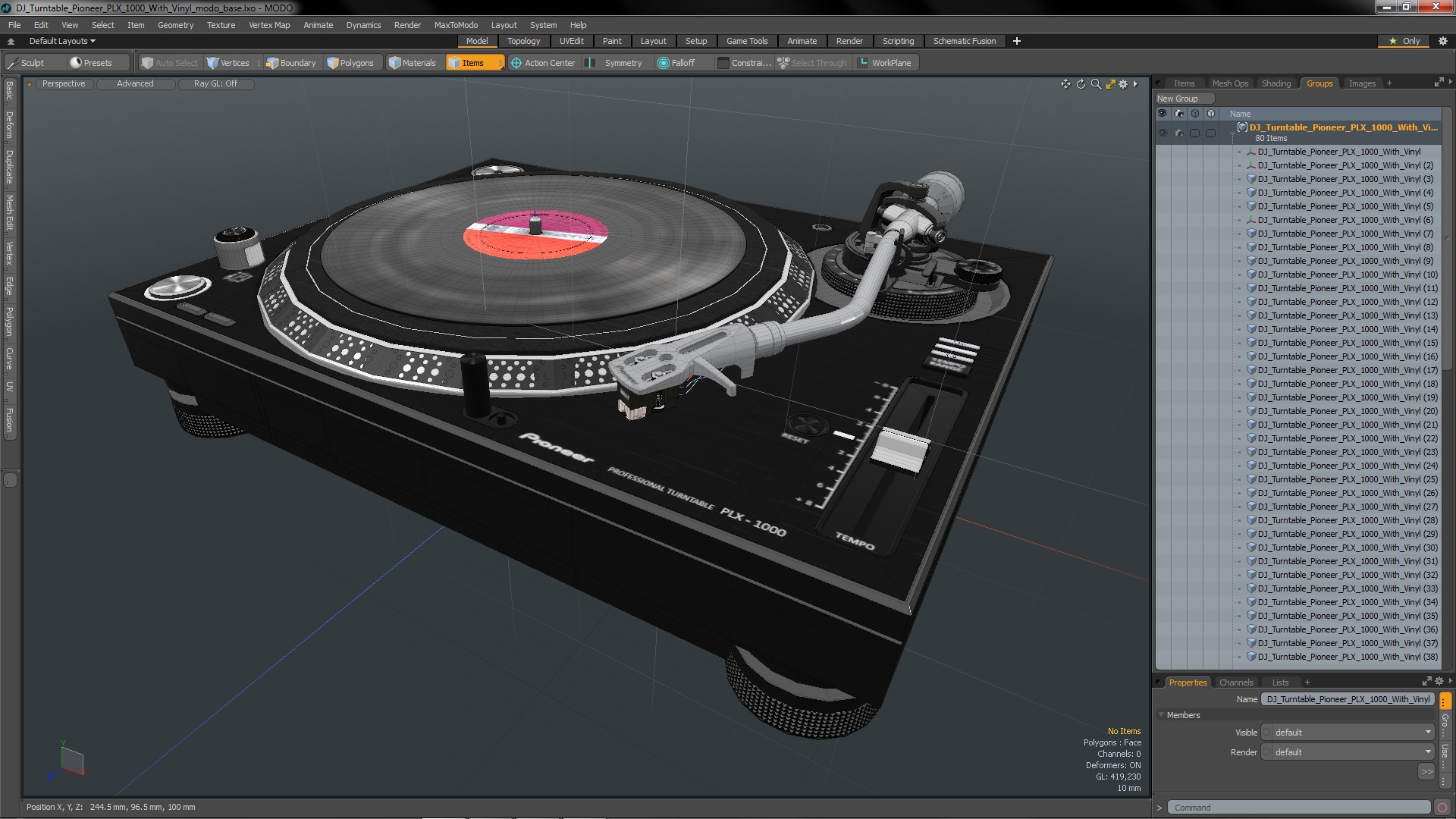Viewport: 1456px width, 819px height.
Task: Click the viewport zoom magnifier icon
Action: point(1096,84)
